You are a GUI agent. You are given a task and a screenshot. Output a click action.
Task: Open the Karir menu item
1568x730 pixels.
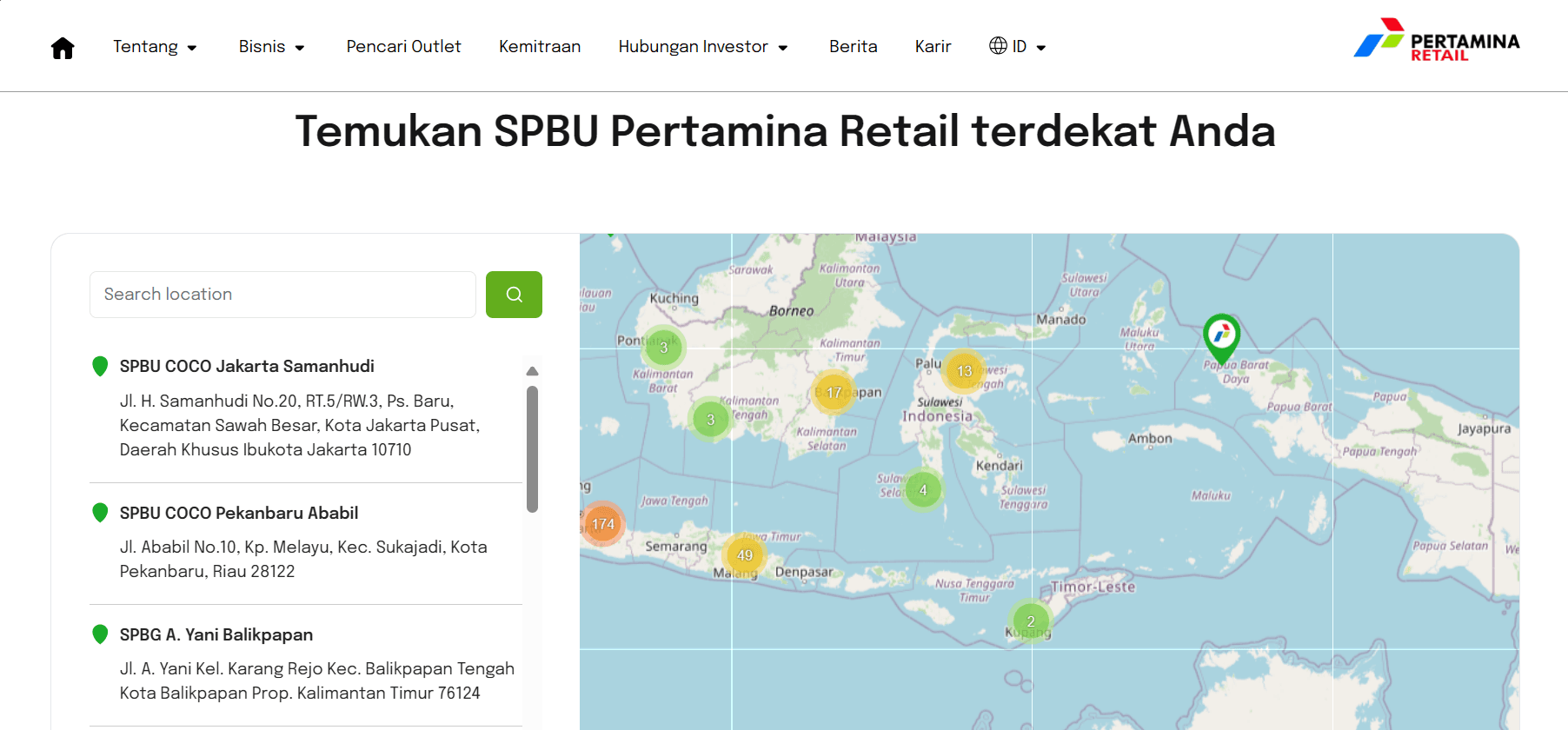pyautogui.click(x=933, y=47)
